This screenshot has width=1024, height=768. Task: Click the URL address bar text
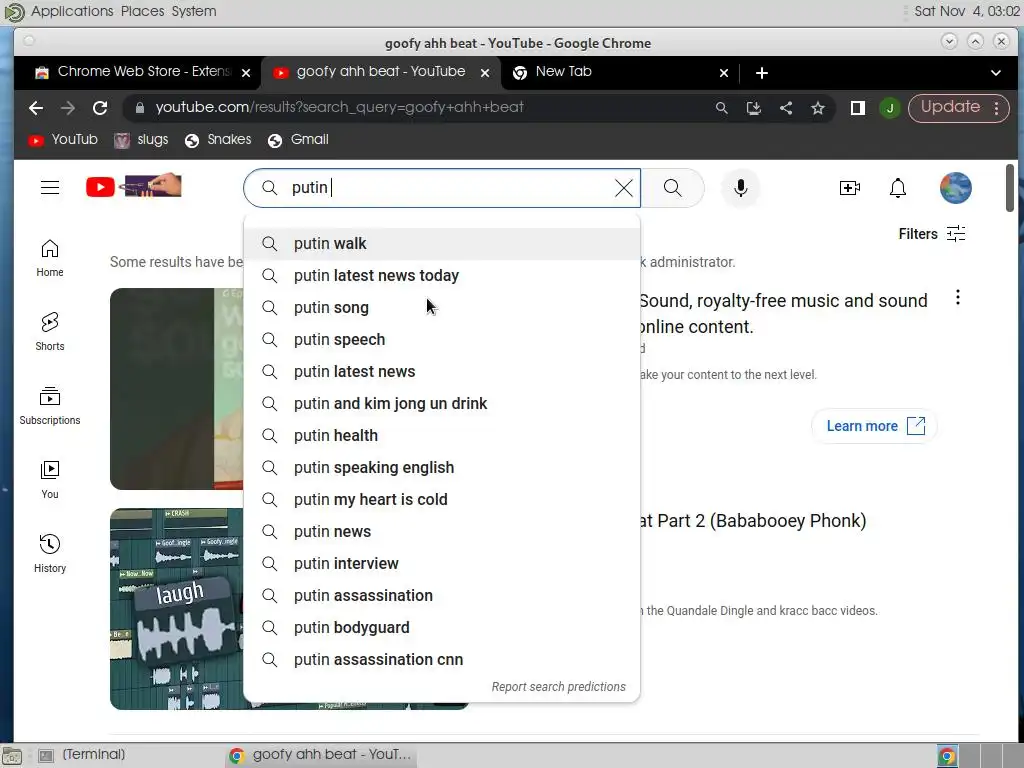[x=340, y=108]
